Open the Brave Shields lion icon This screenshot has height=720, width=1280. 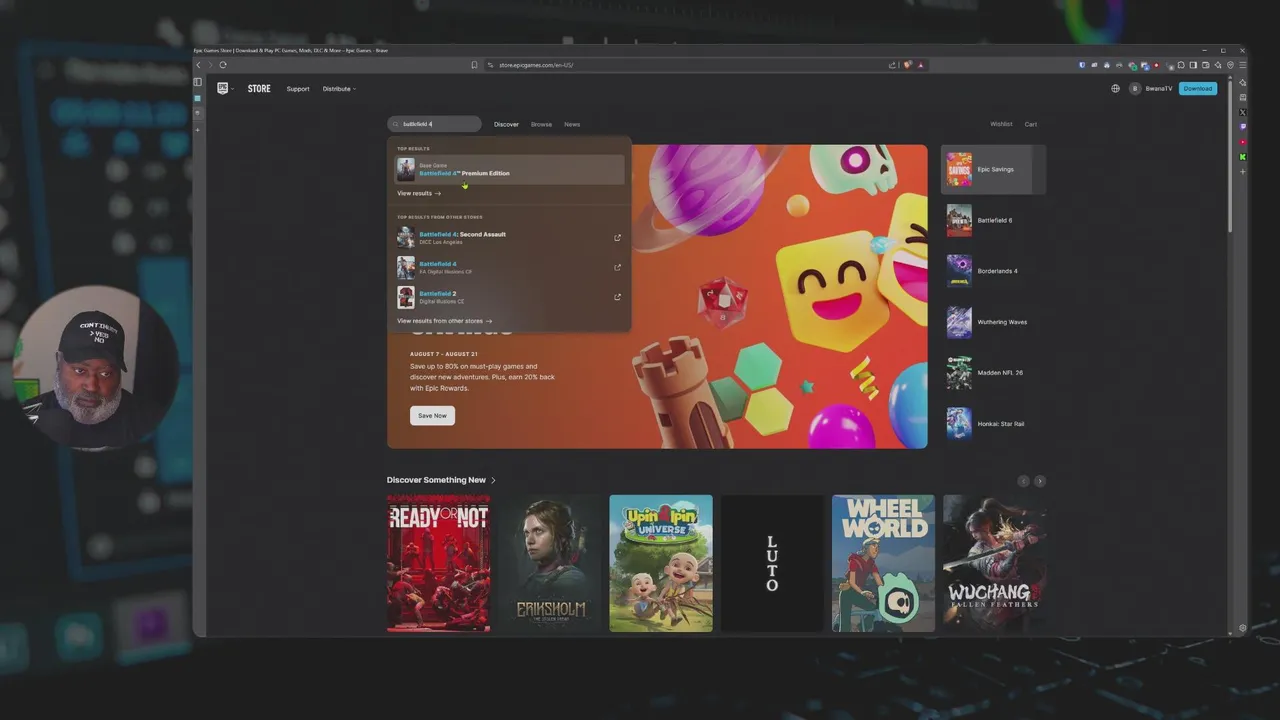(x=908, y=65)
